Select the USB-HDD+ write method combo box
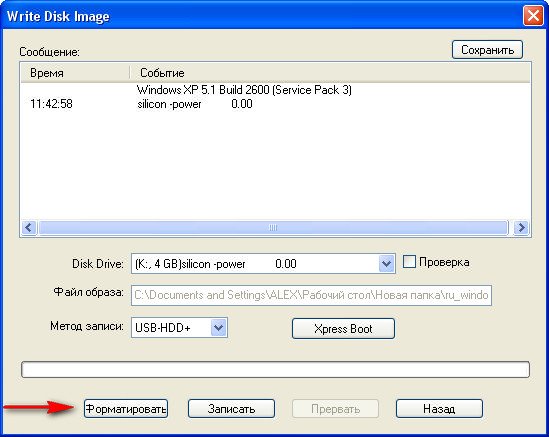The width and height of the screenshot is (549, 437). click(179, 328)
